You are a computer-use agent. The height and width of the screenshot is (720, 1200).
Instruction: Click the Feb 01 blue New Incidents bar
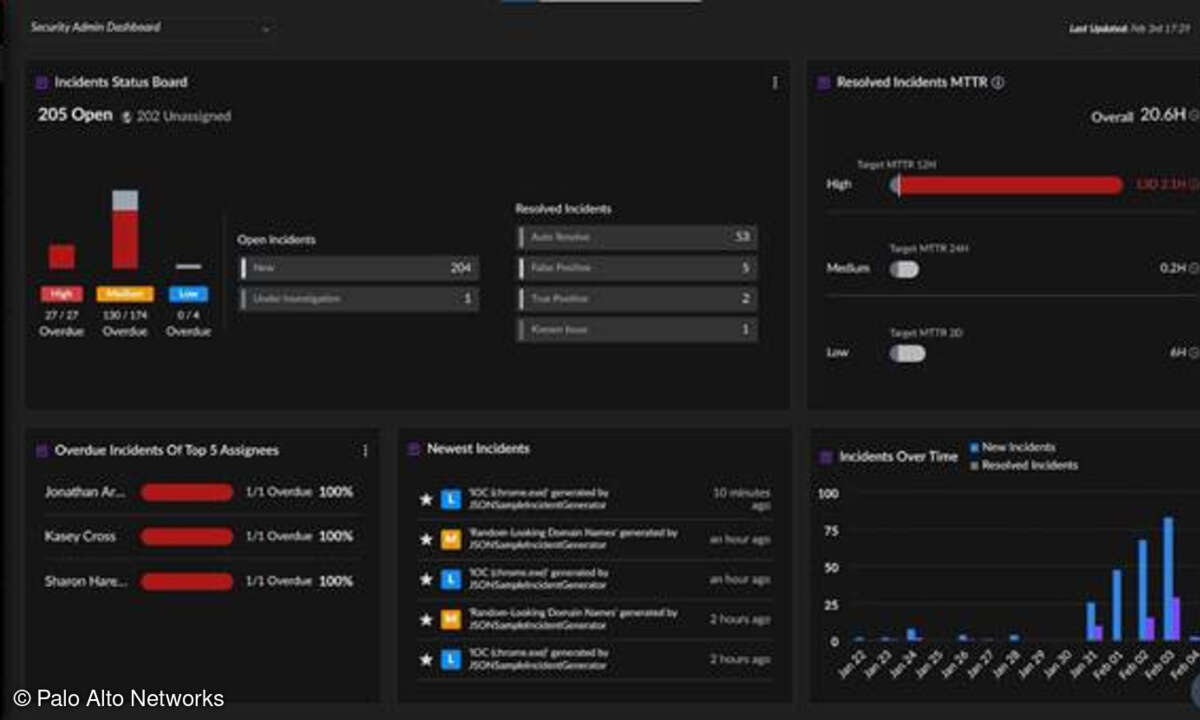(1117, 605)
